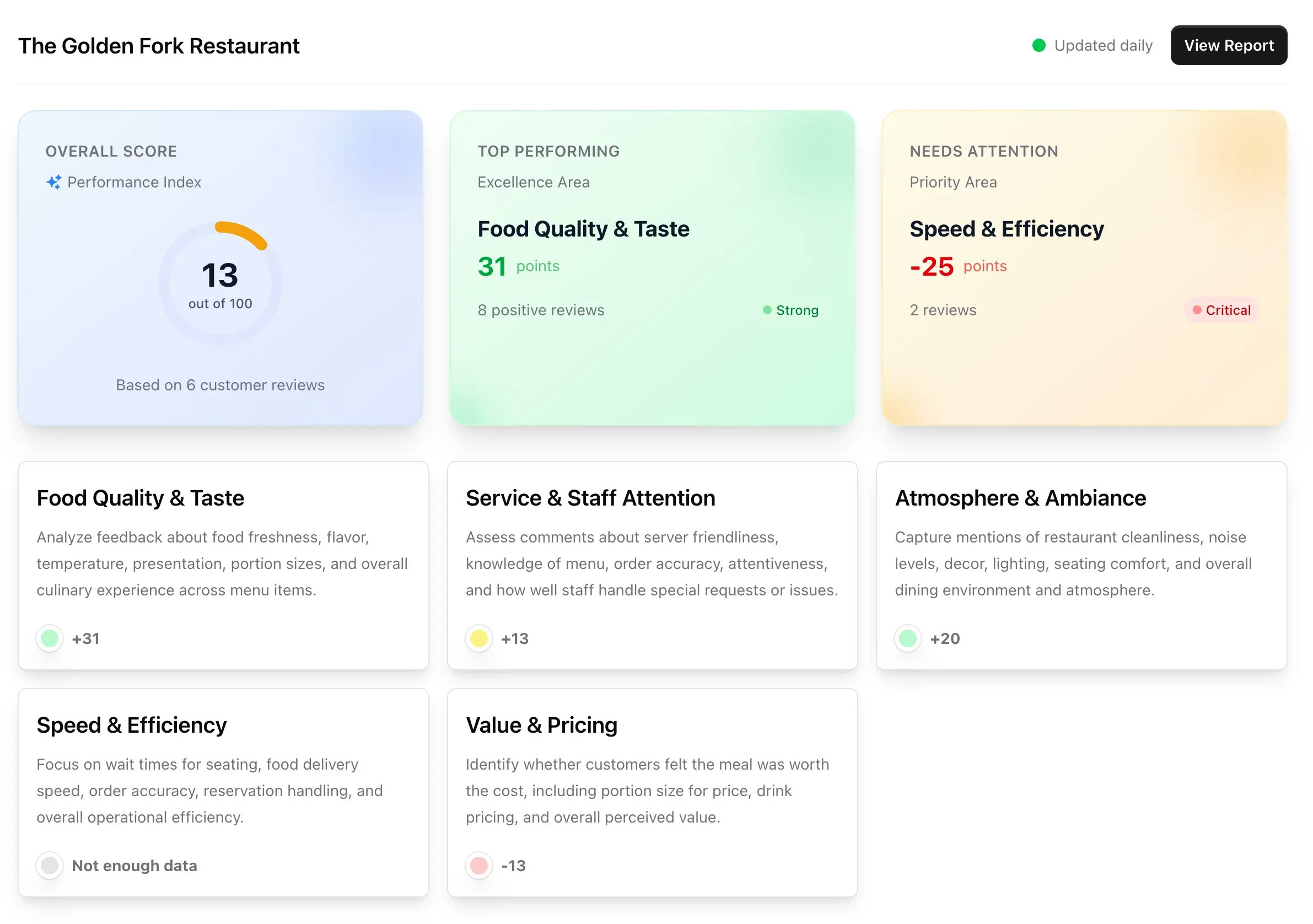Select the Service & Staff Attention card title
The image size is (1313, 924).
tap(590, 498)
